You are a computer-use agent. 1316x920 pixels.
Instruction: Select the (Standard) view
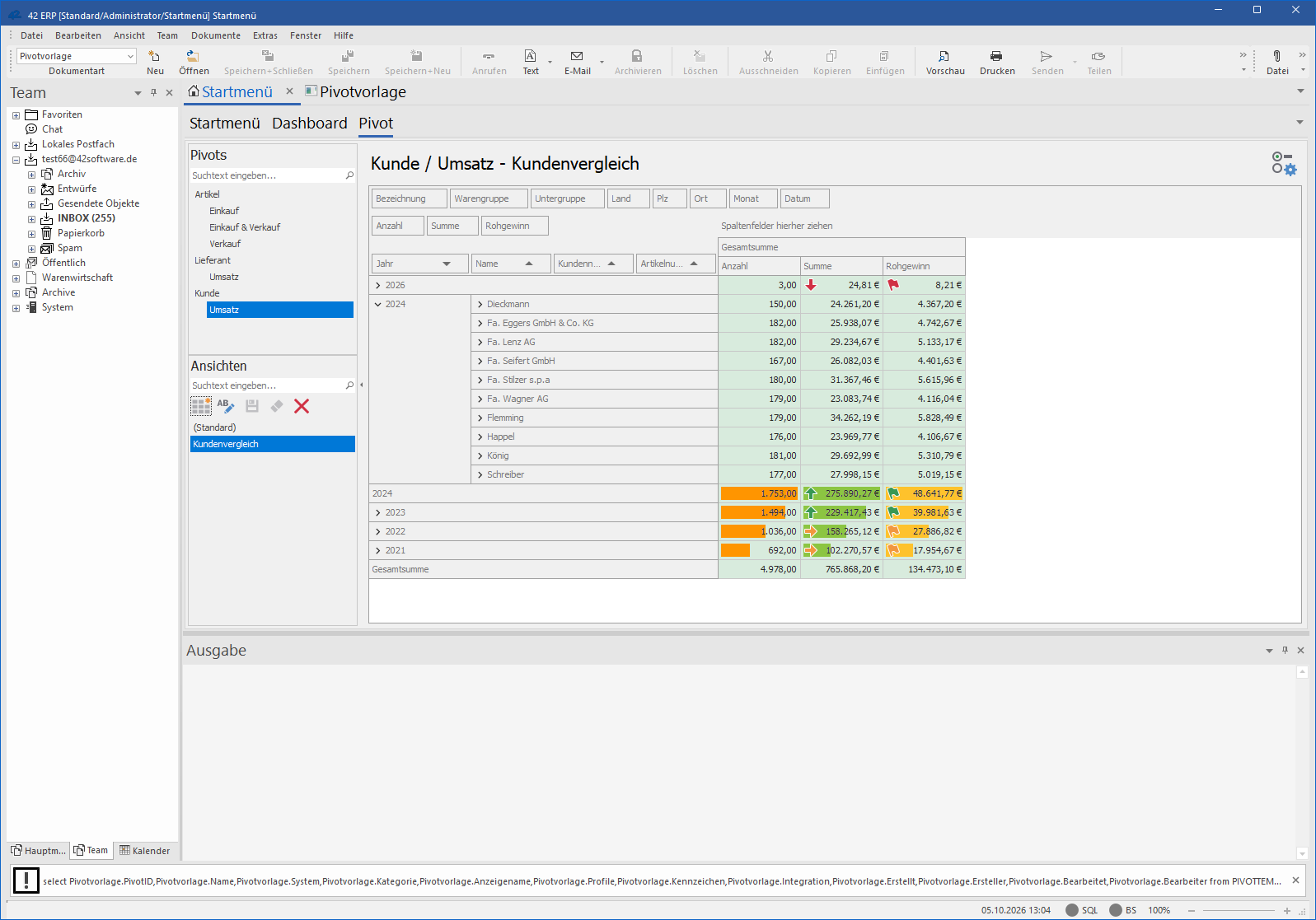tap(272, 427)
